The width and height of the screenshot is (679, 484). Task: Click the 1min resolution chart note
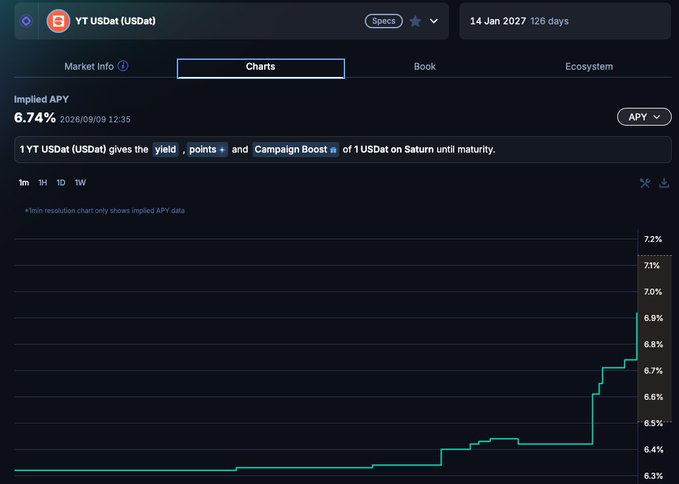click(104, 211)
